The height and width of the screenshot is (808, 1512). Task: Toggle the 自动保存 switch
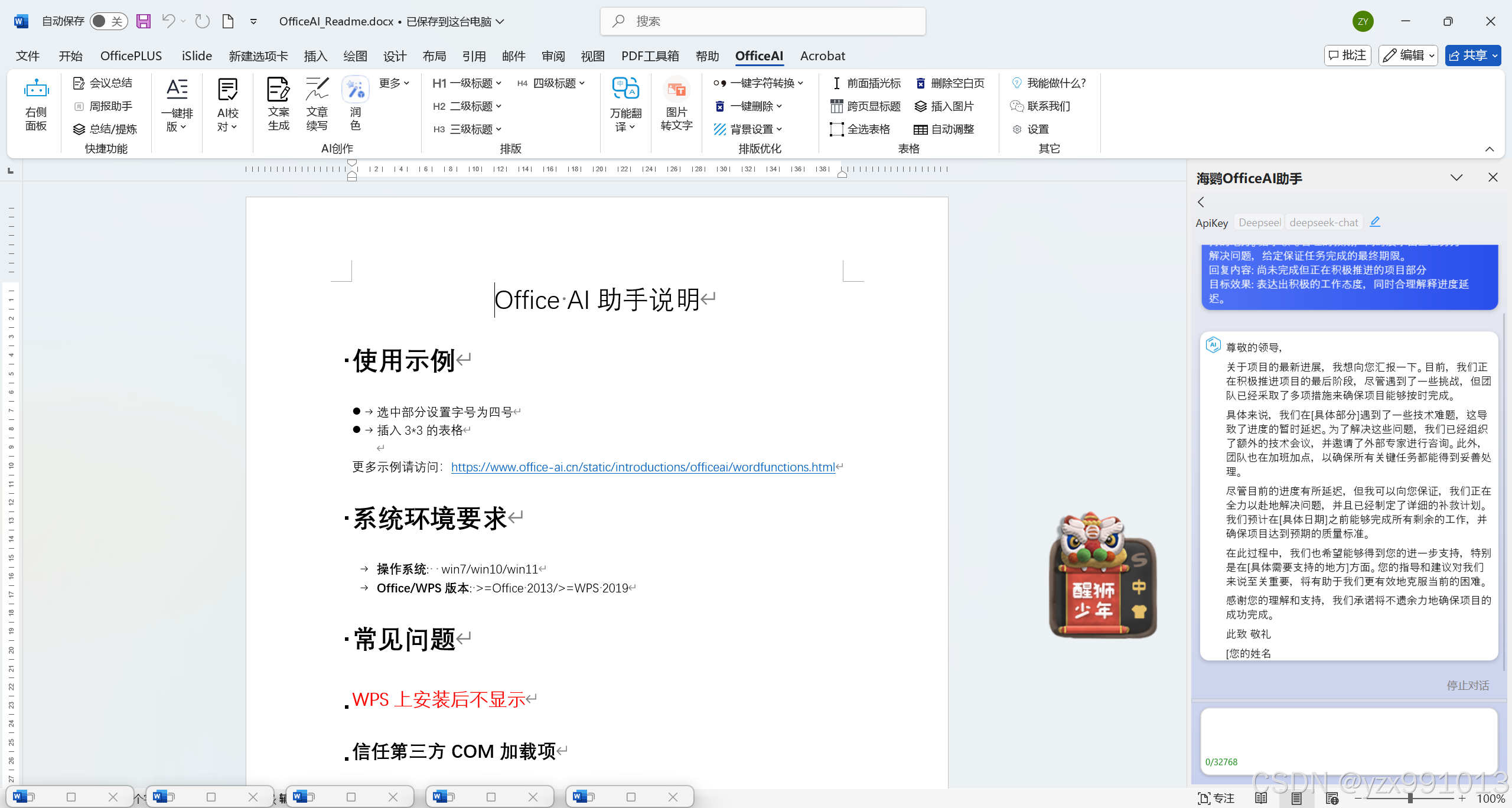(x=109, y=21)
